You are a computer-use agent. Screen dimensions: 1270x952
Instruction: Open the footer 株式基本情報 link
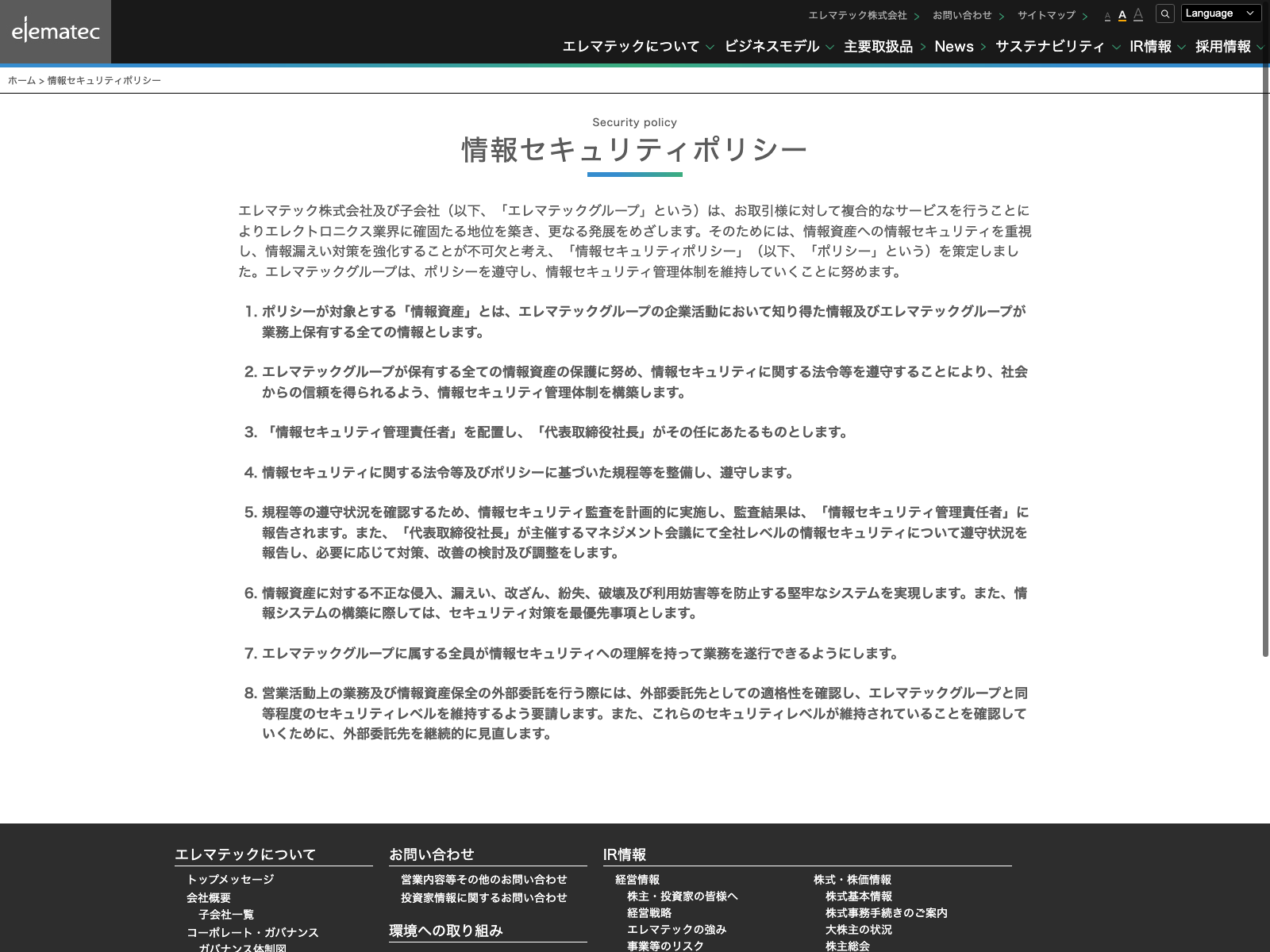(859, 896)
